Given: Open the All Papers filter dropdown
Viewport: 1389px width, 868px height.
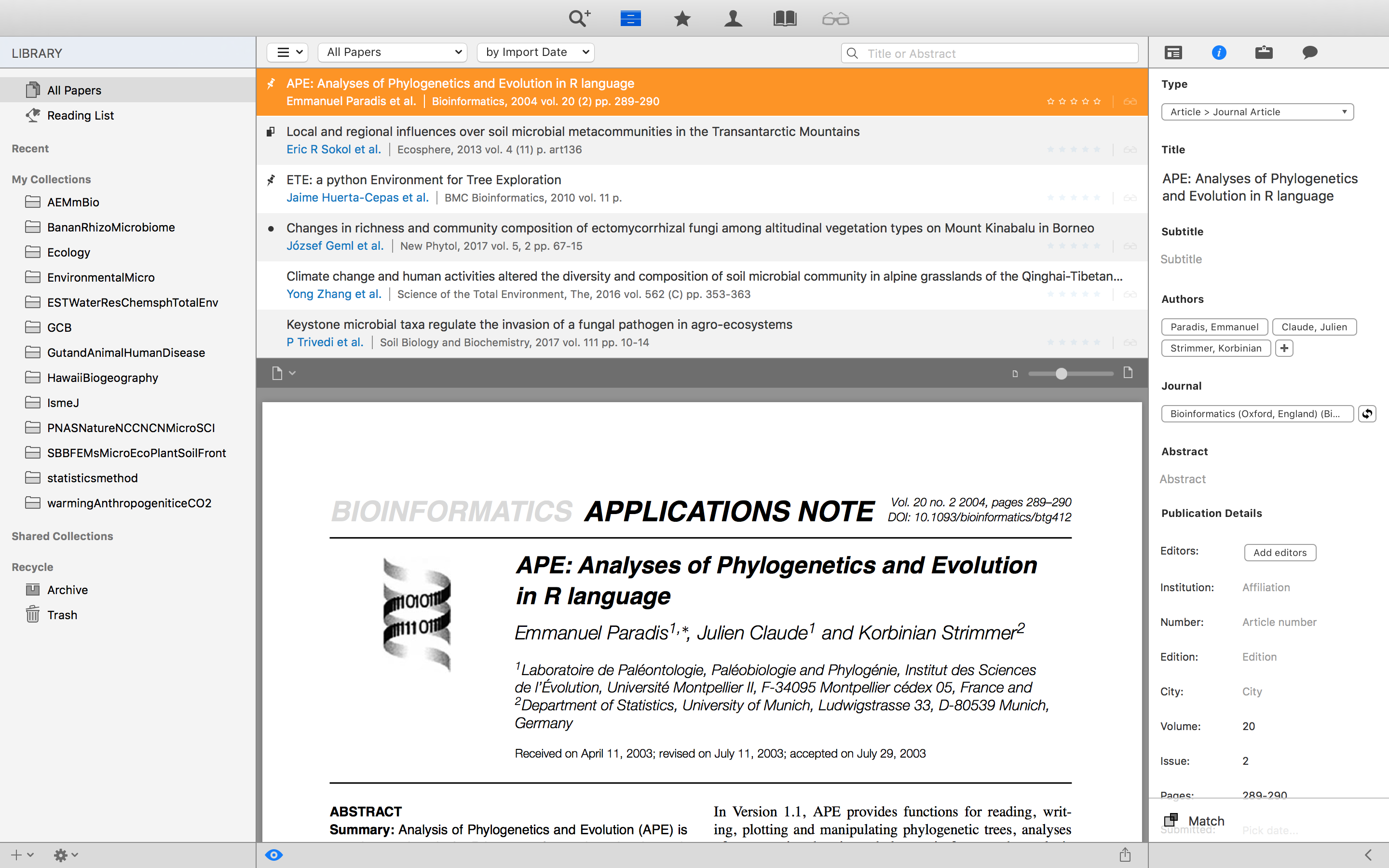Looking at the screenshot, I should pos(393,52).
